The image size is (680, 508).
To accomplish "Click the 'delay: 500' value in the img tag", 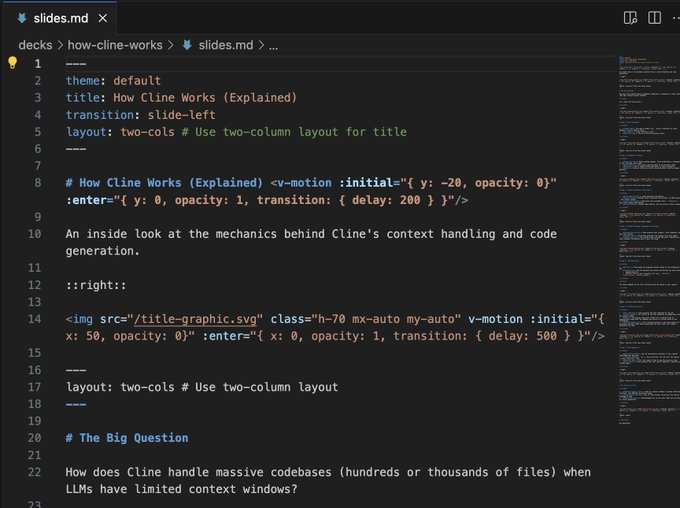I will tap(523, 336).
